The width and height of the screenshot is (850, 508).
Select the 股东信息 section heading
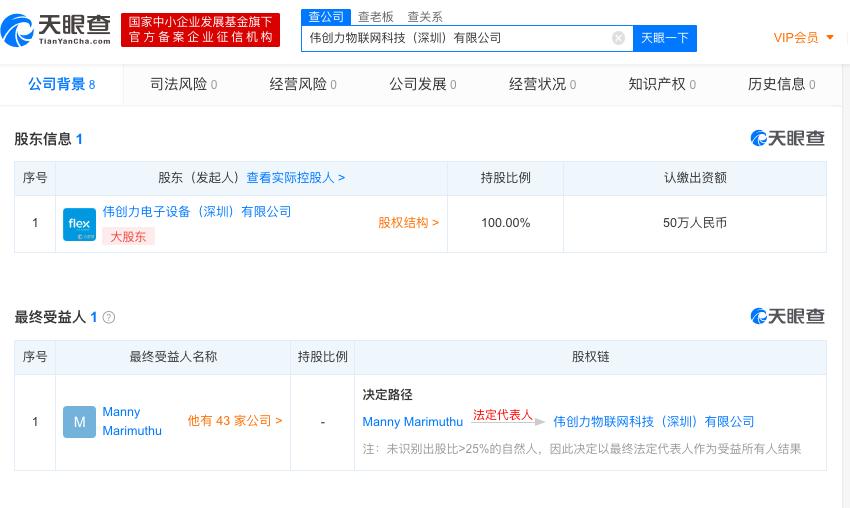48,139
